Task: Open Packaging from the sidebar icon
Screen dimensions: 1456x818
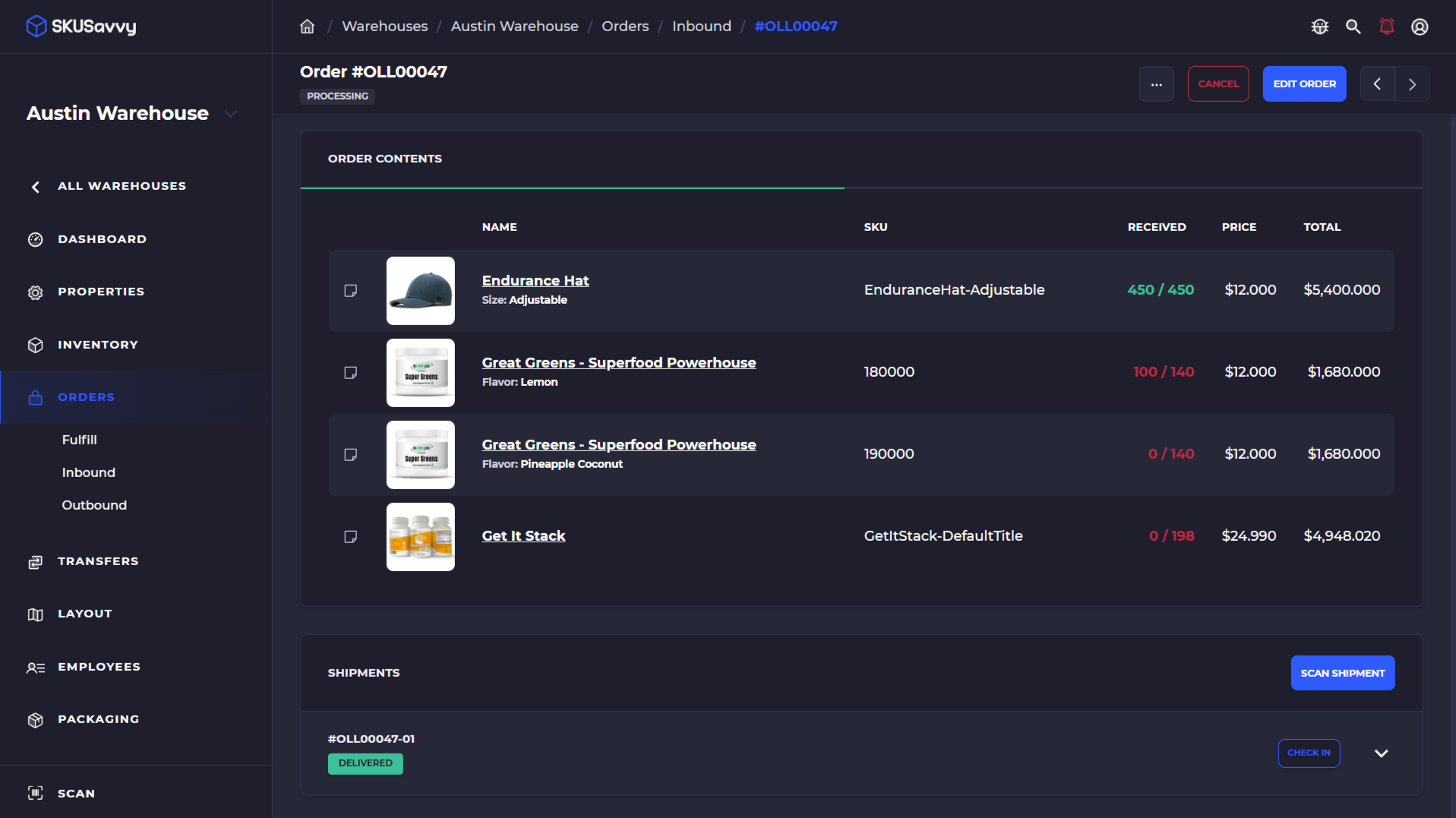Action: [x=35, y=719]
